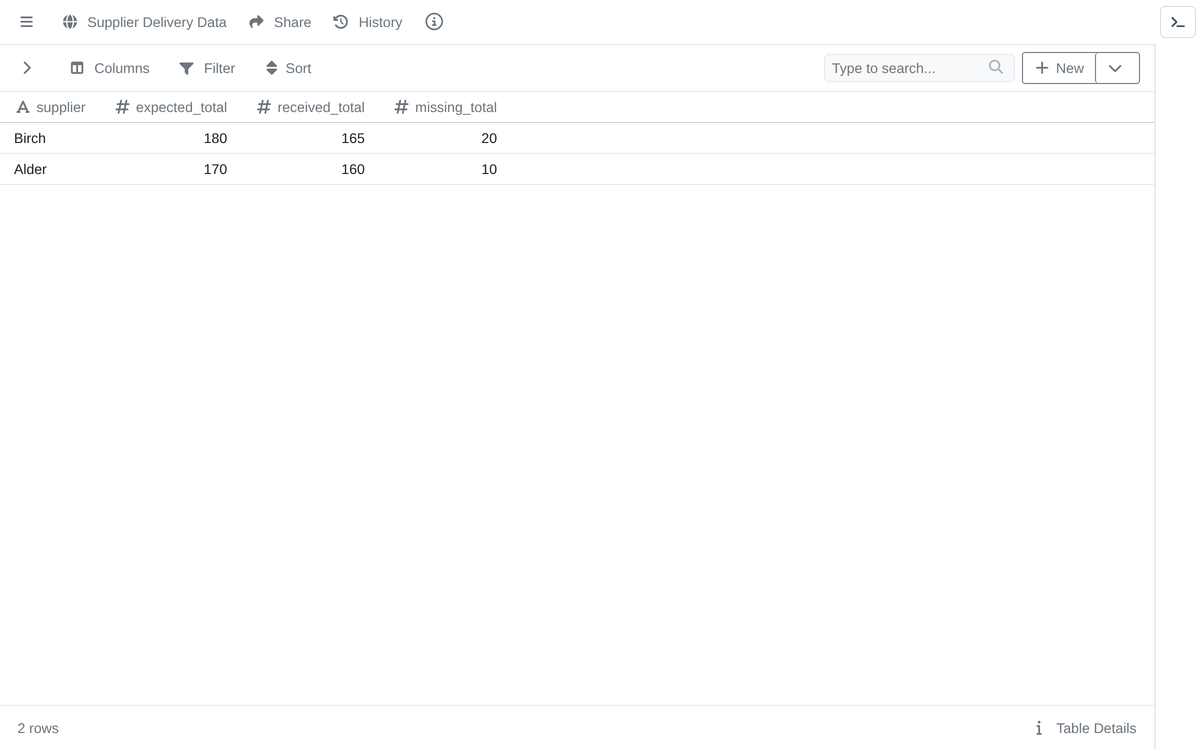The image size is (1200, 750).
Task: Select Alder's received_total value 160
Action: [352, 169]
